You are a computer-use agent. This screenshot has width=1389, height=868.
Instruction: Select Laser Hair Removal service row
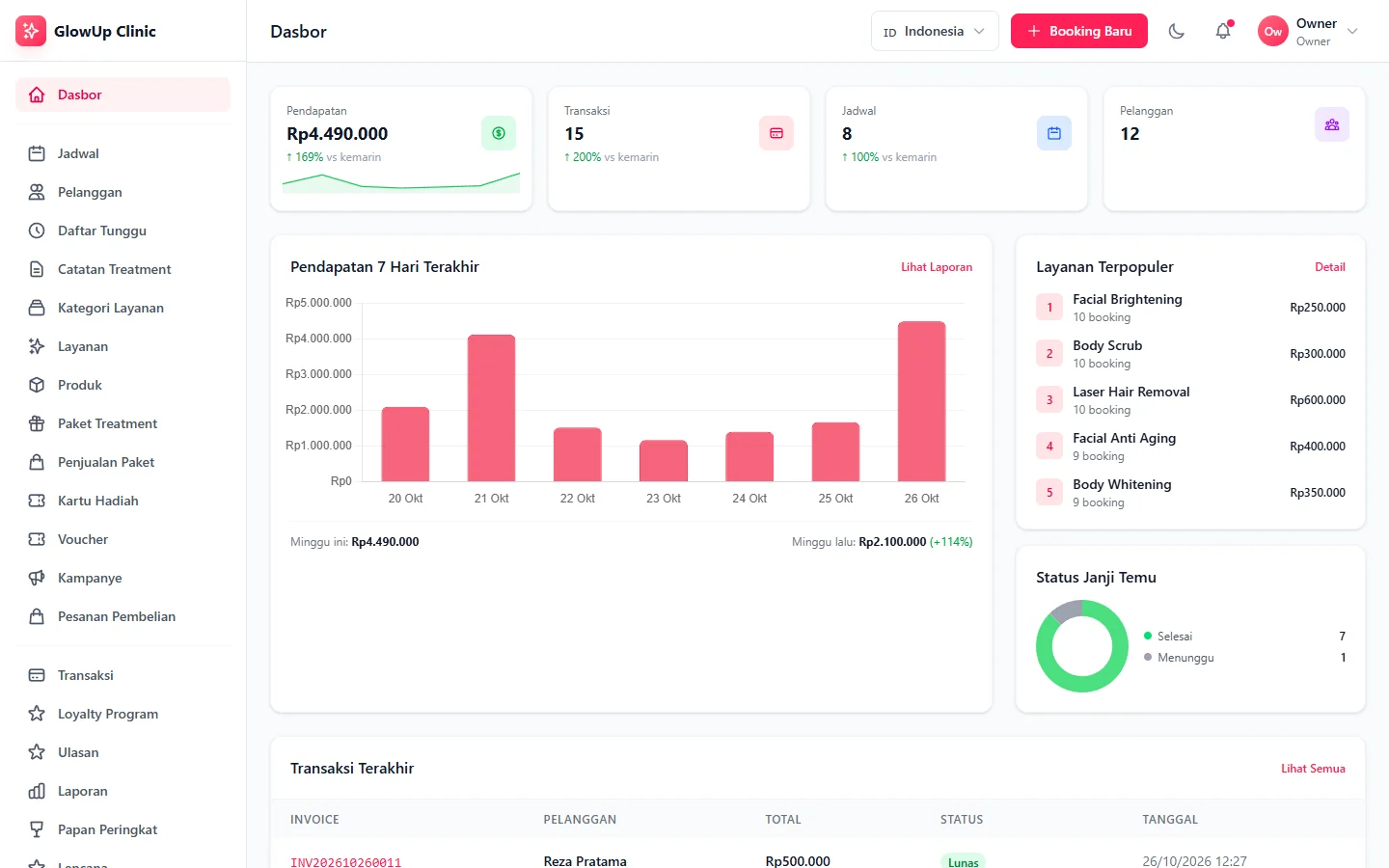click(x=1190, y=400)
